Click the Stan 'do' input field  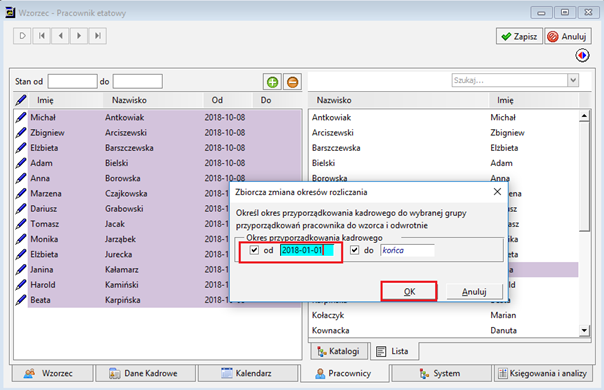coord(138,81)
